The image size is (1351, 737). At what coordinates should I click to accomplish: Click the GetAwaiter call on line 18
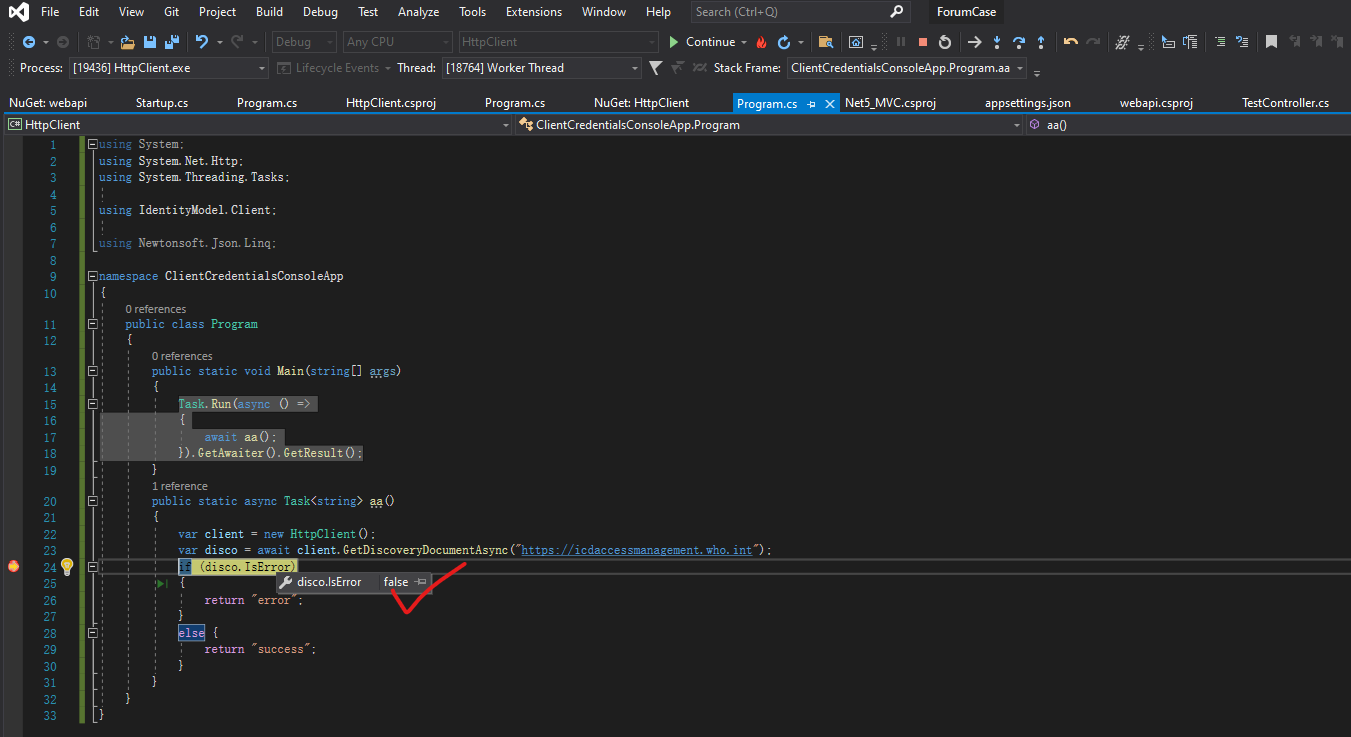[x=231, y=453]
